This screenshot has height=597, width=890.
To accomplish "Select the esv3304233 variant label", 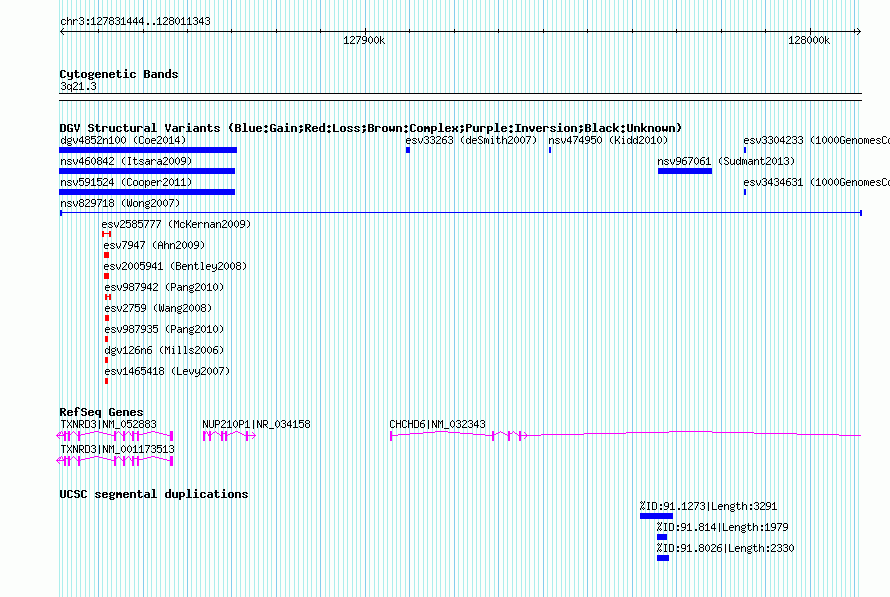I will coord(816,140).
